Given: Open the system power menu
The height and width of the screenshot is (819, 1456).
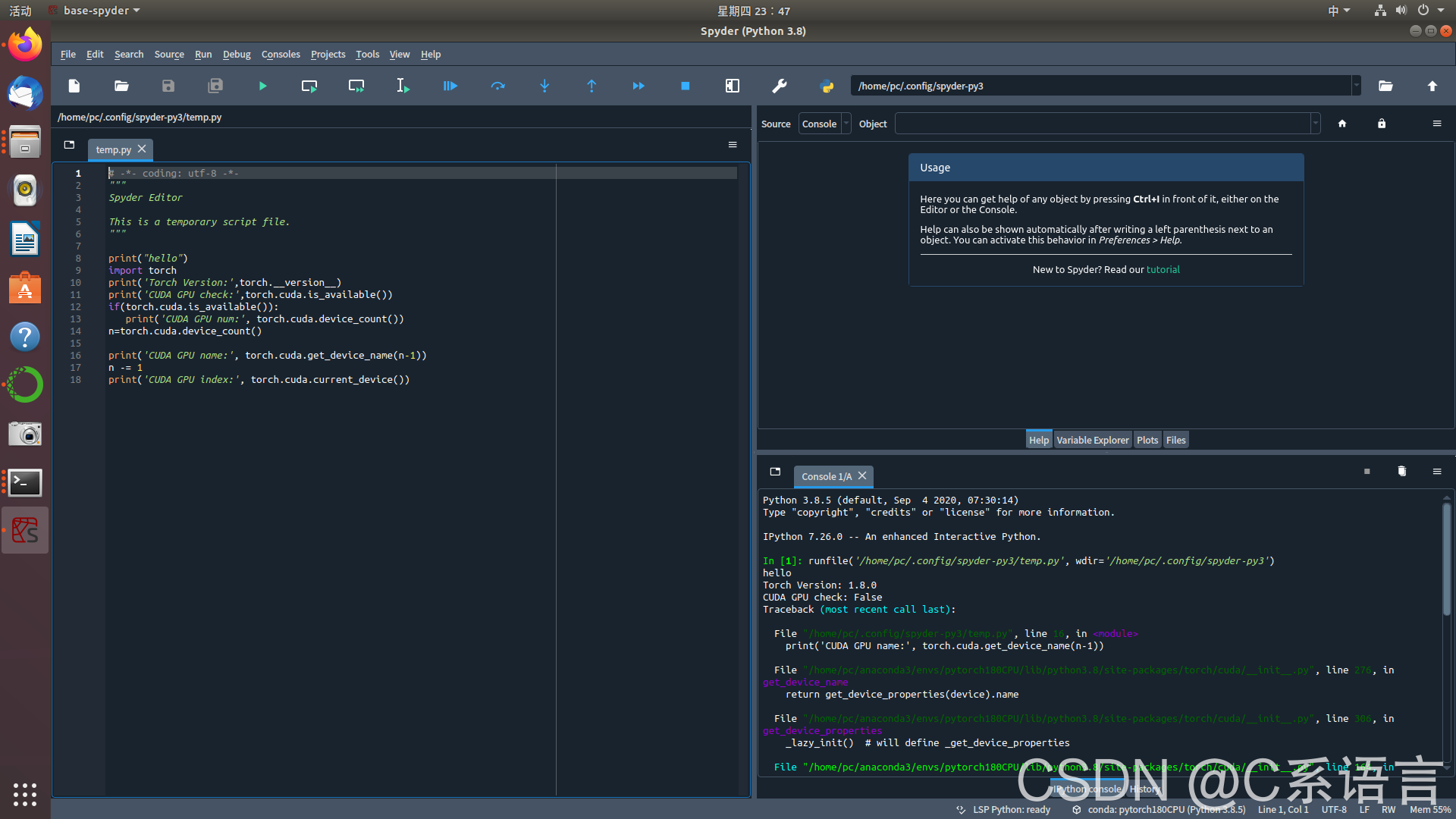Looking at the screenshot, I should tap(1431, 11).
